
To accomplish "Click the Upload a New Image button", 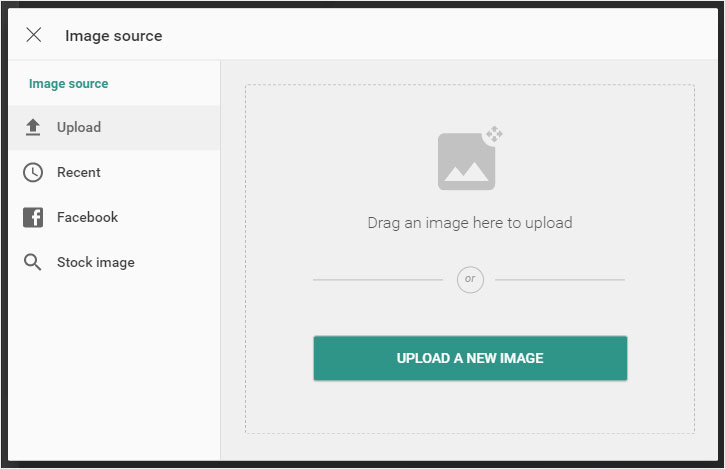I will click(470, 358).
